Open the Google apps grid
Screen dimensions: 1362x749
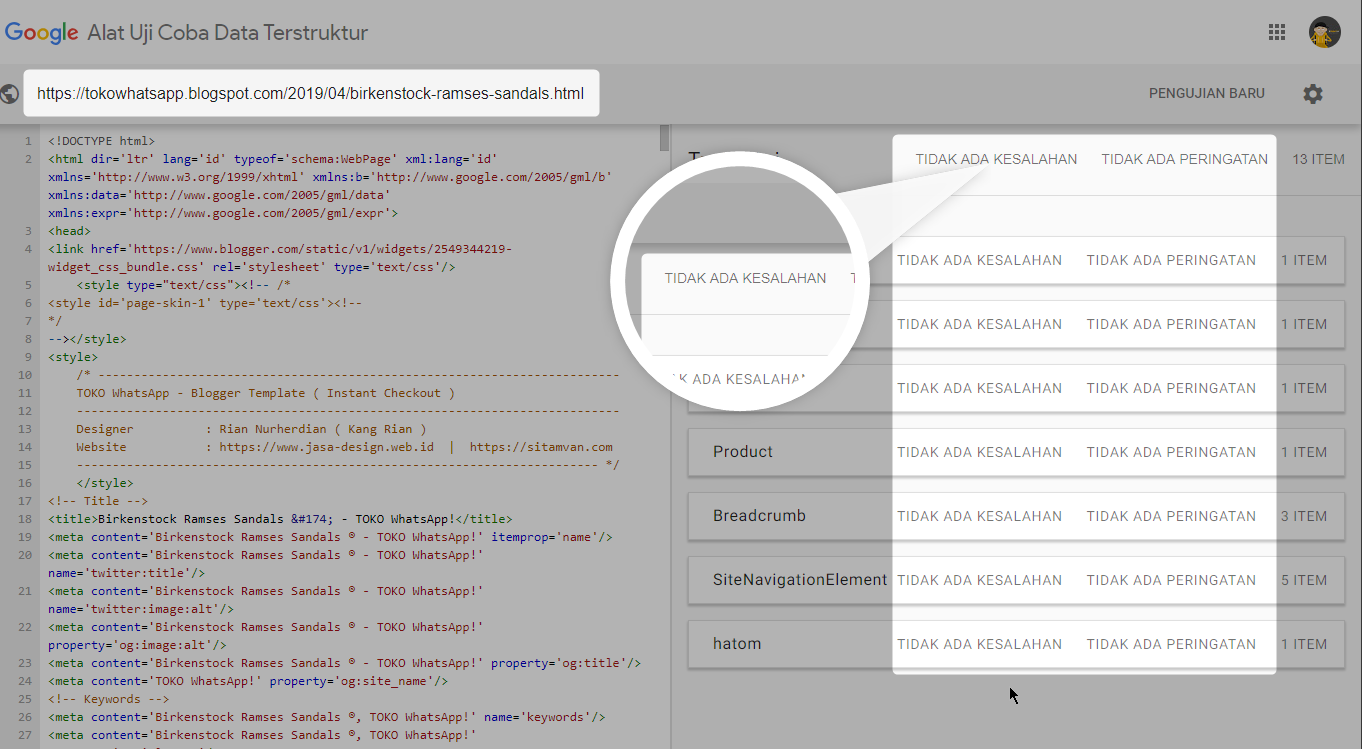click(x=1277, y=32)
